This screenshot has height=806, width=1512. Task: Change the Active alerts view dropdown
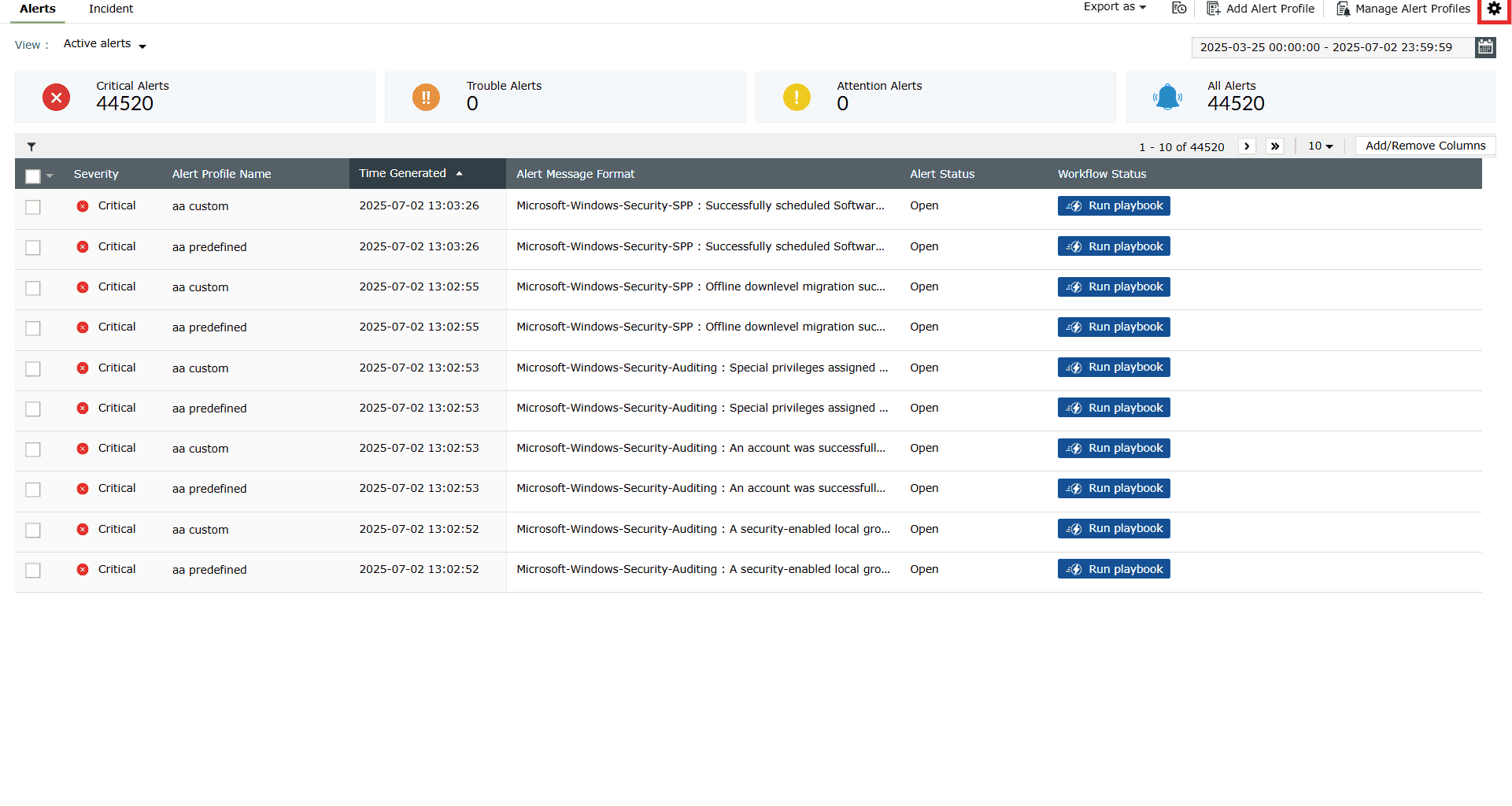(104, 43)
